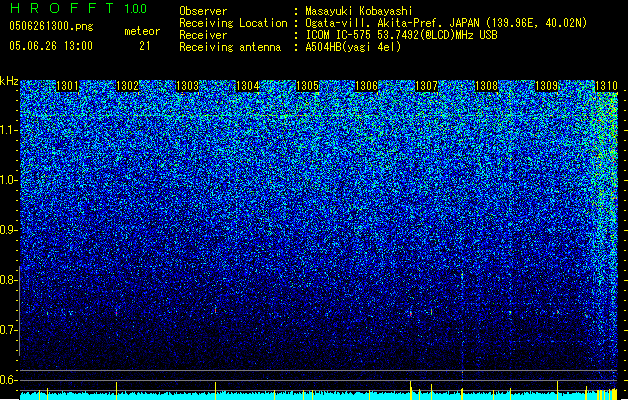Click the meteor count label
Image resolution: width=629 pixels, height=400 pixels.
coord(142,31)
